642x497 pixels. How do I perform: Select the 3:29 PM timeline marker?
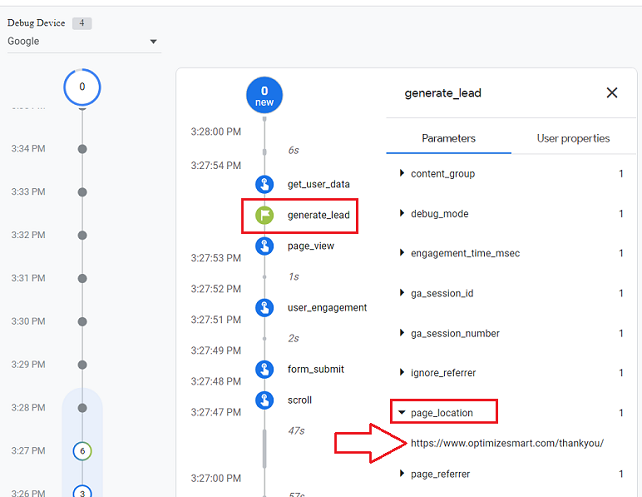82,365
